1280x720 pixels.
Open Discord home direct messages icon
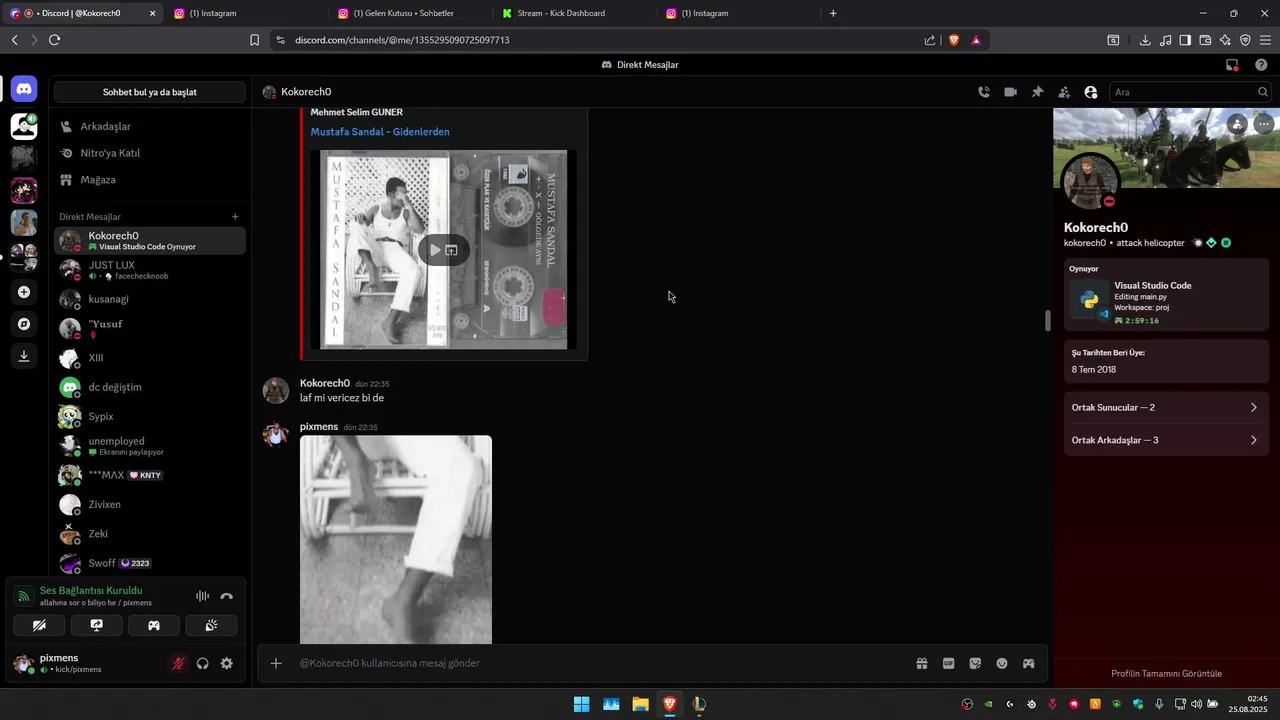[24, 89]
